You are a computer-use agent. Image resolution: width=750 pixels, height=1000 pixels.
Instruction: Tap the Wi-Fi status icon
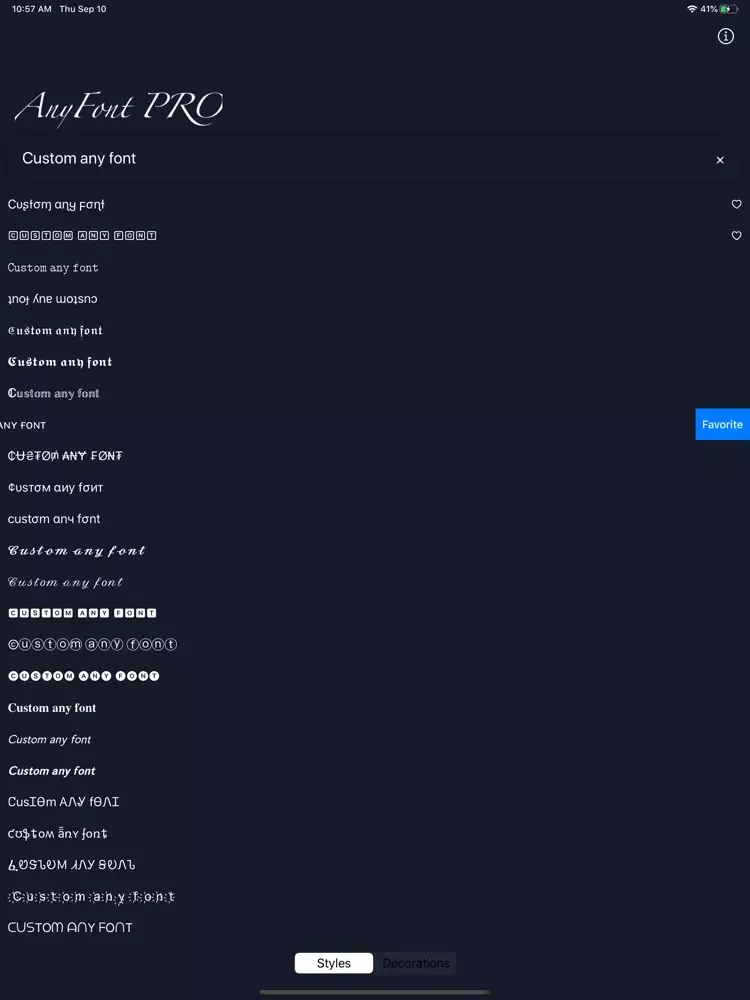coord(692,9)
